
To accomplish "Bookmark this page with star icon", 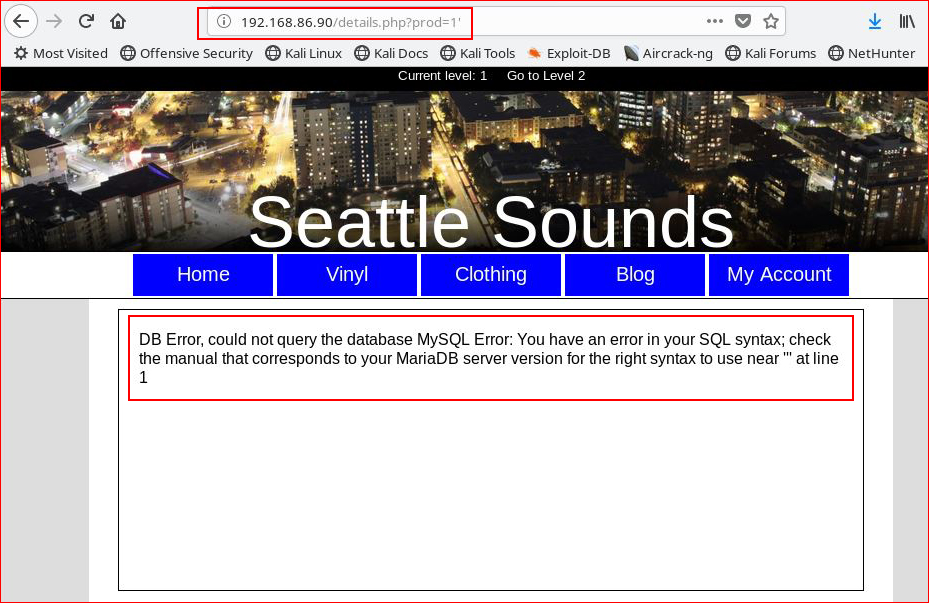I will (x=770, y=21).
